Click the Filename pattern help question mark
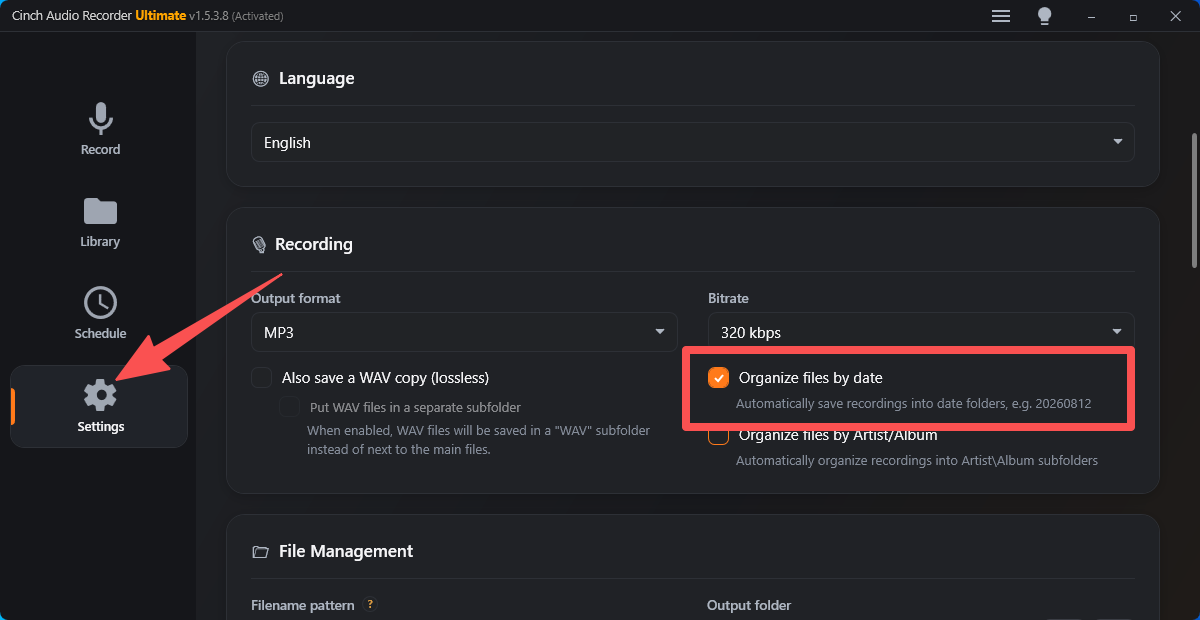 pyautogui.click(x=370, y=605)
